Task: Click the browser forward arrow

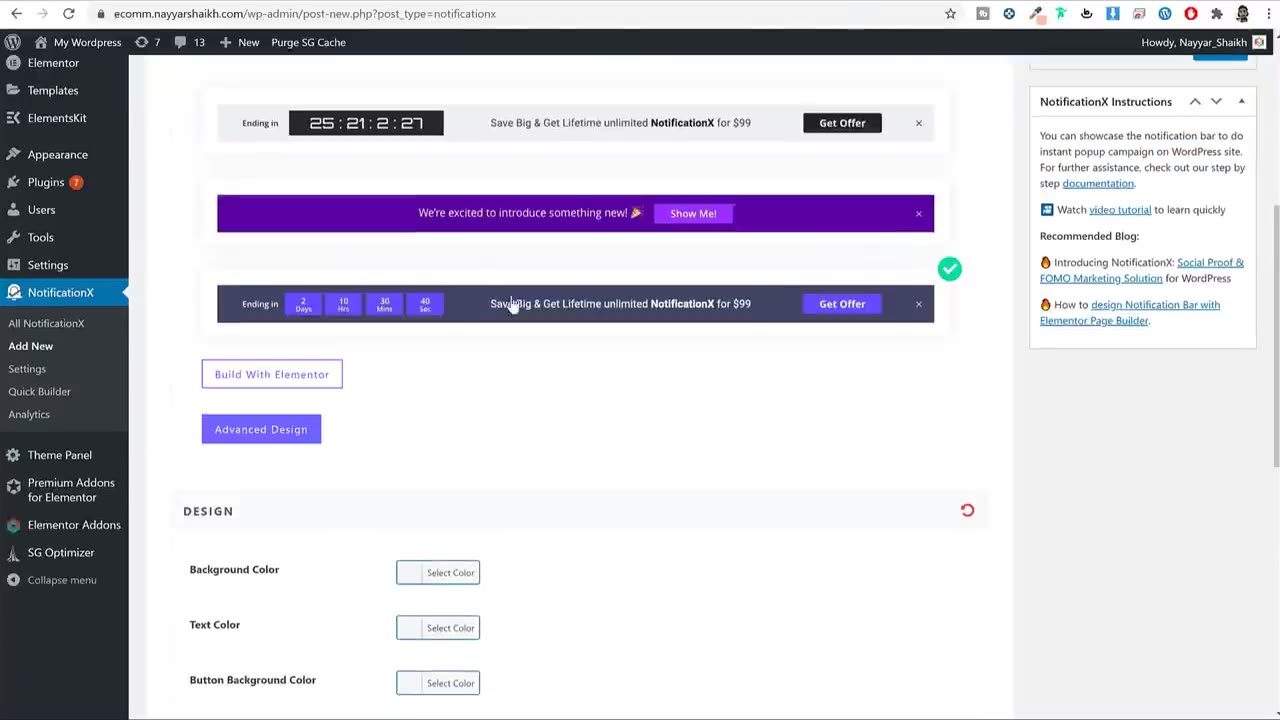Action: 42,14
